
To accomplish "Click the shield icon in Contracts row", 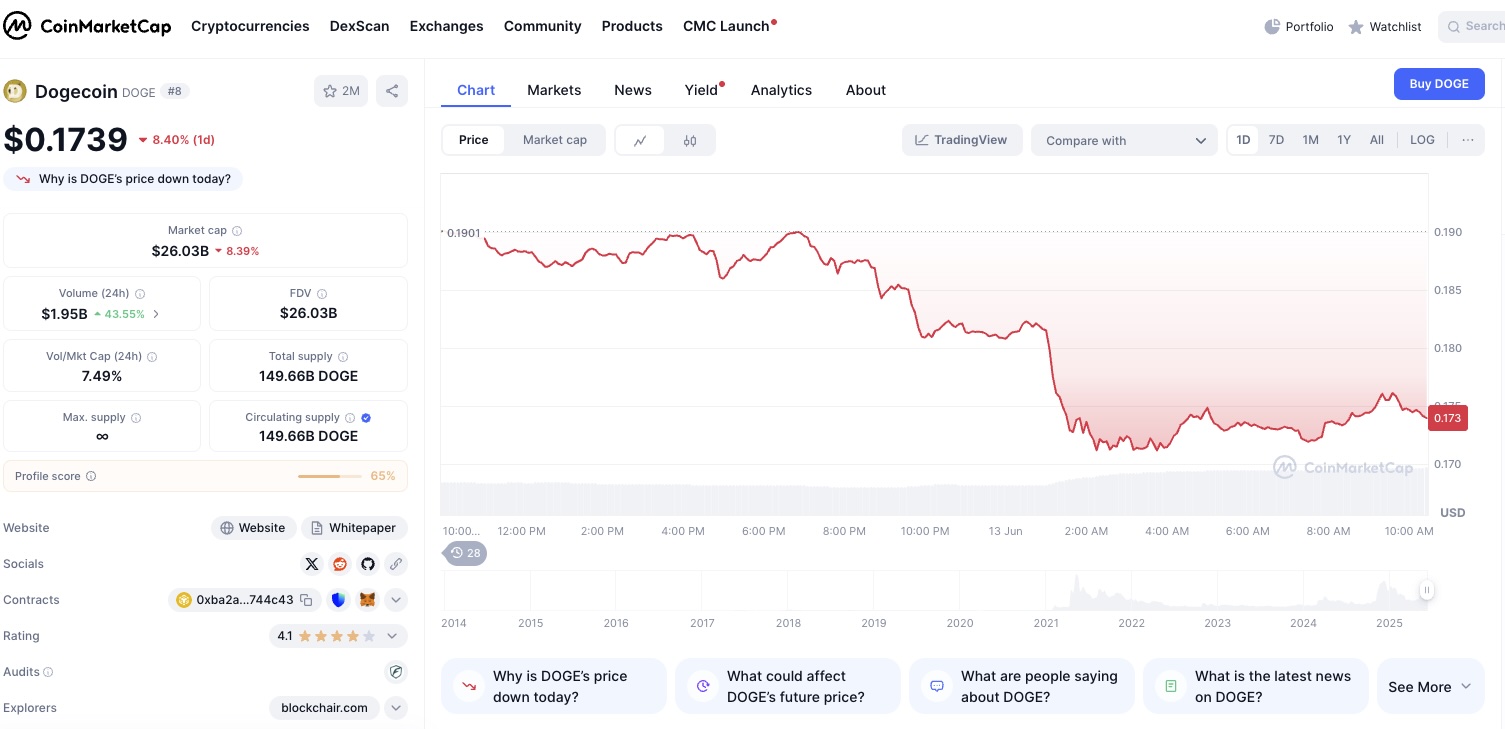I will coord(338,600).
